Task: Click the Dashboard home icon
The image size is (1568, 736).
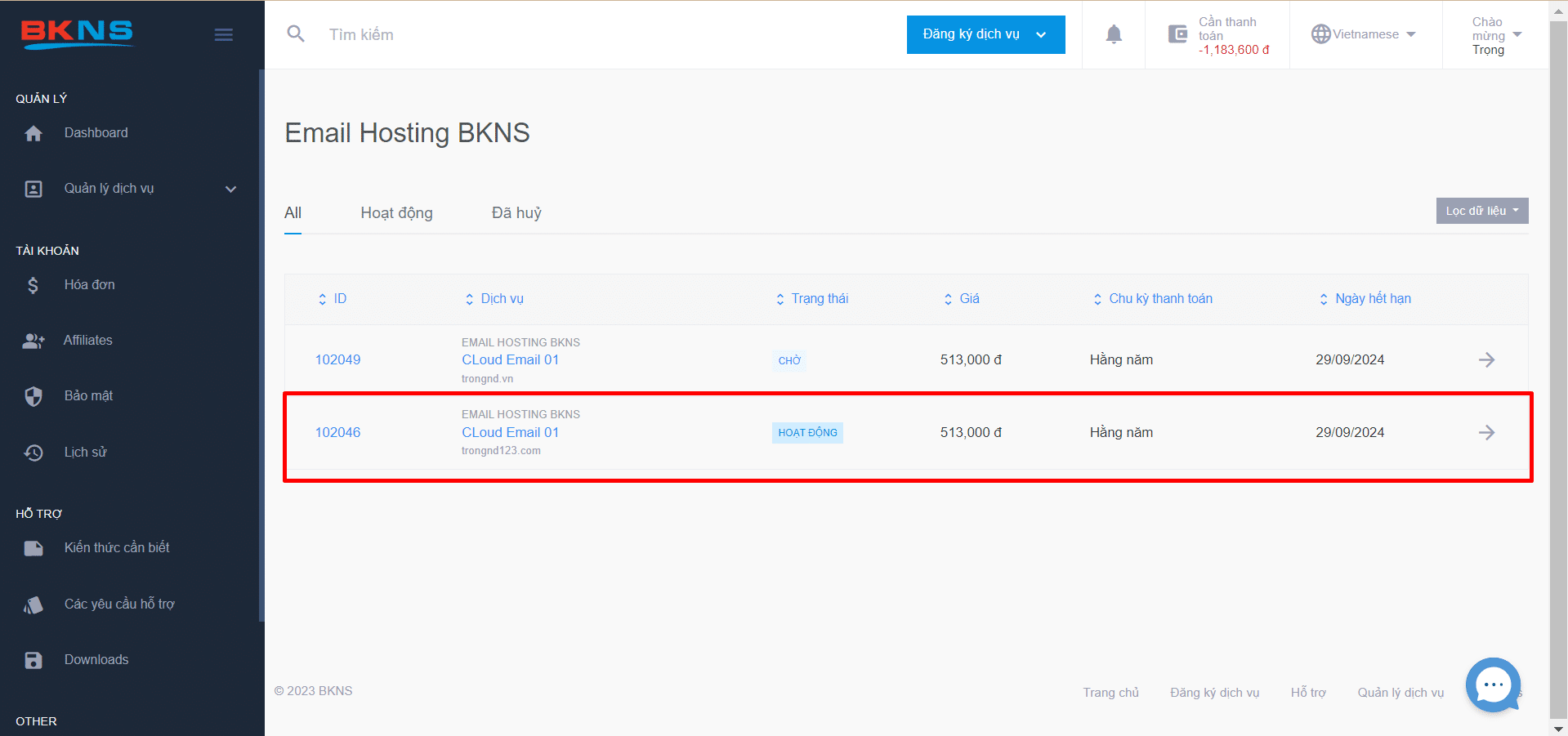Action: pyautogui.click(x=34, y=133)
